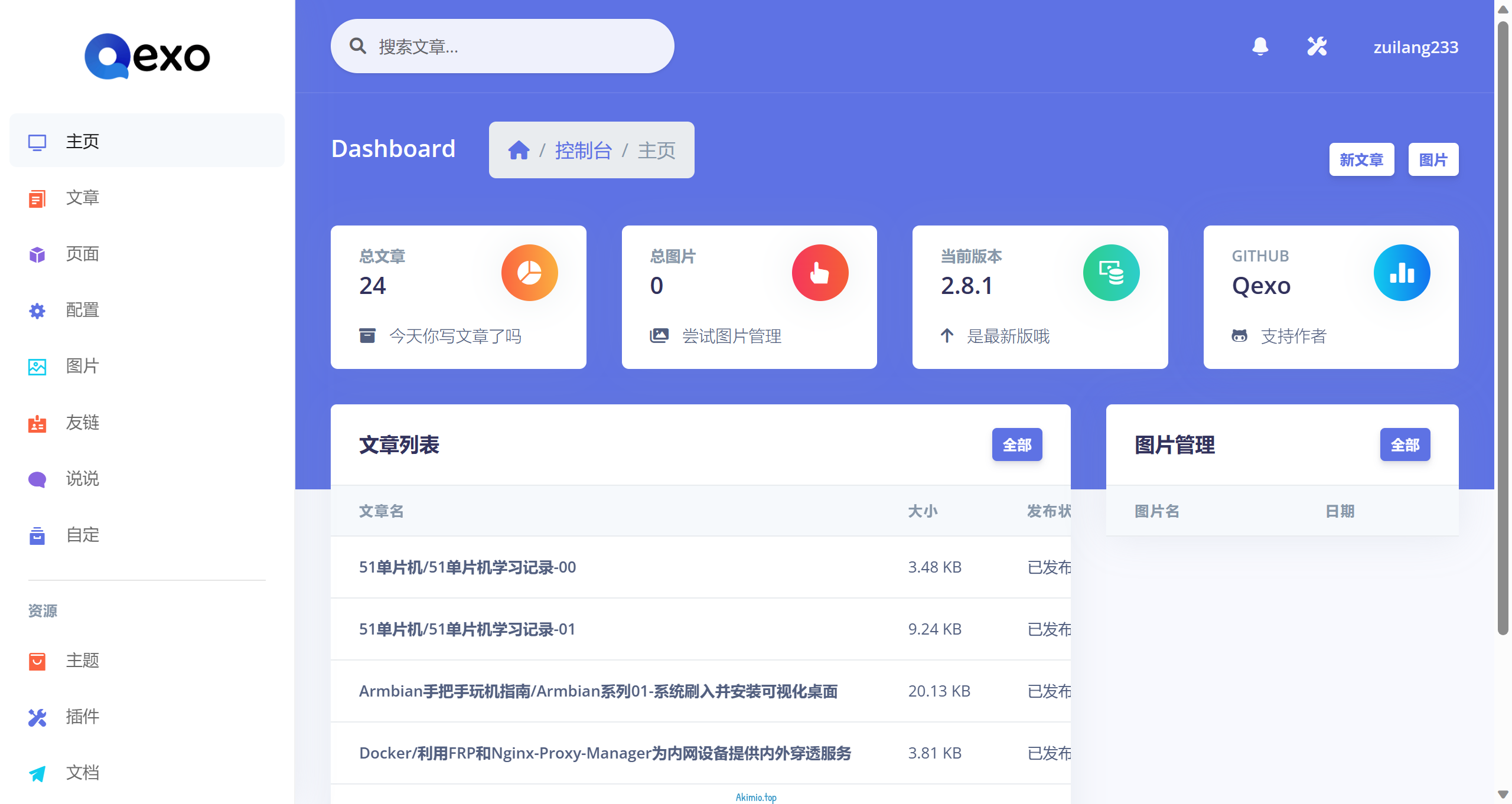Click the monitor icon beside 主页

click(37, 142)
